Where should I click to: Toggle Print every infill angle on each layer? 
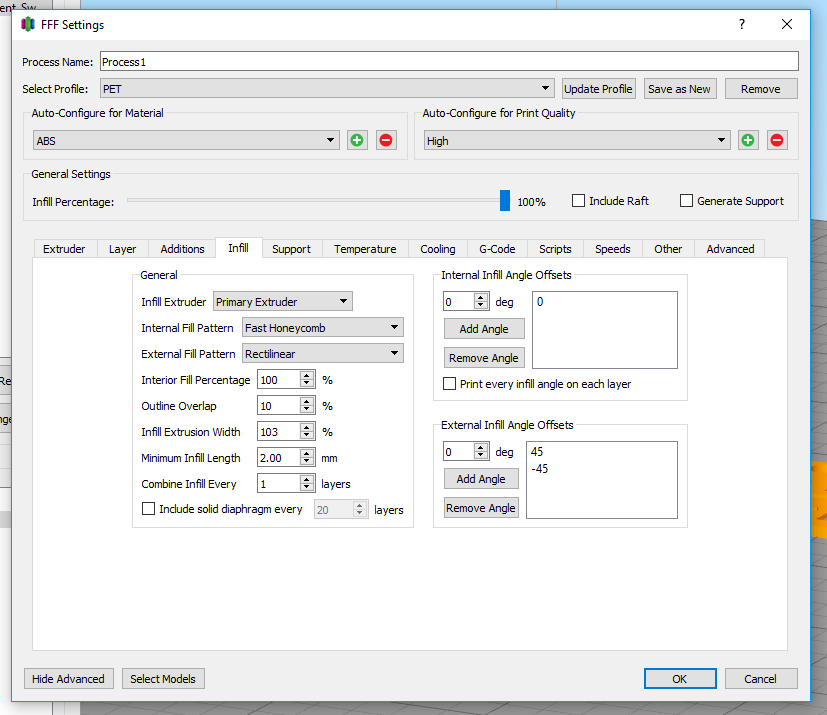click(x=449, y=384)
